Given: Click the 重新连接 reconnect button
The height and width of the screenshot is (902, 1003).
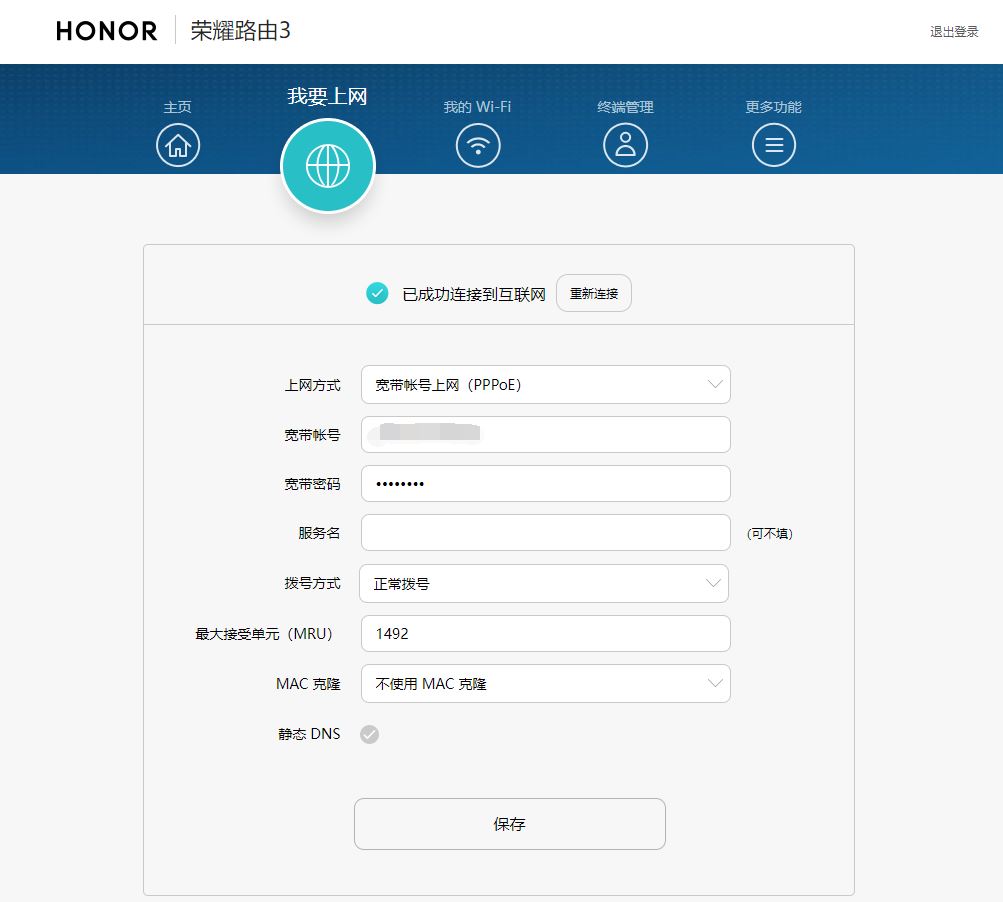Looking at the screenshot, I should point(593,293).
